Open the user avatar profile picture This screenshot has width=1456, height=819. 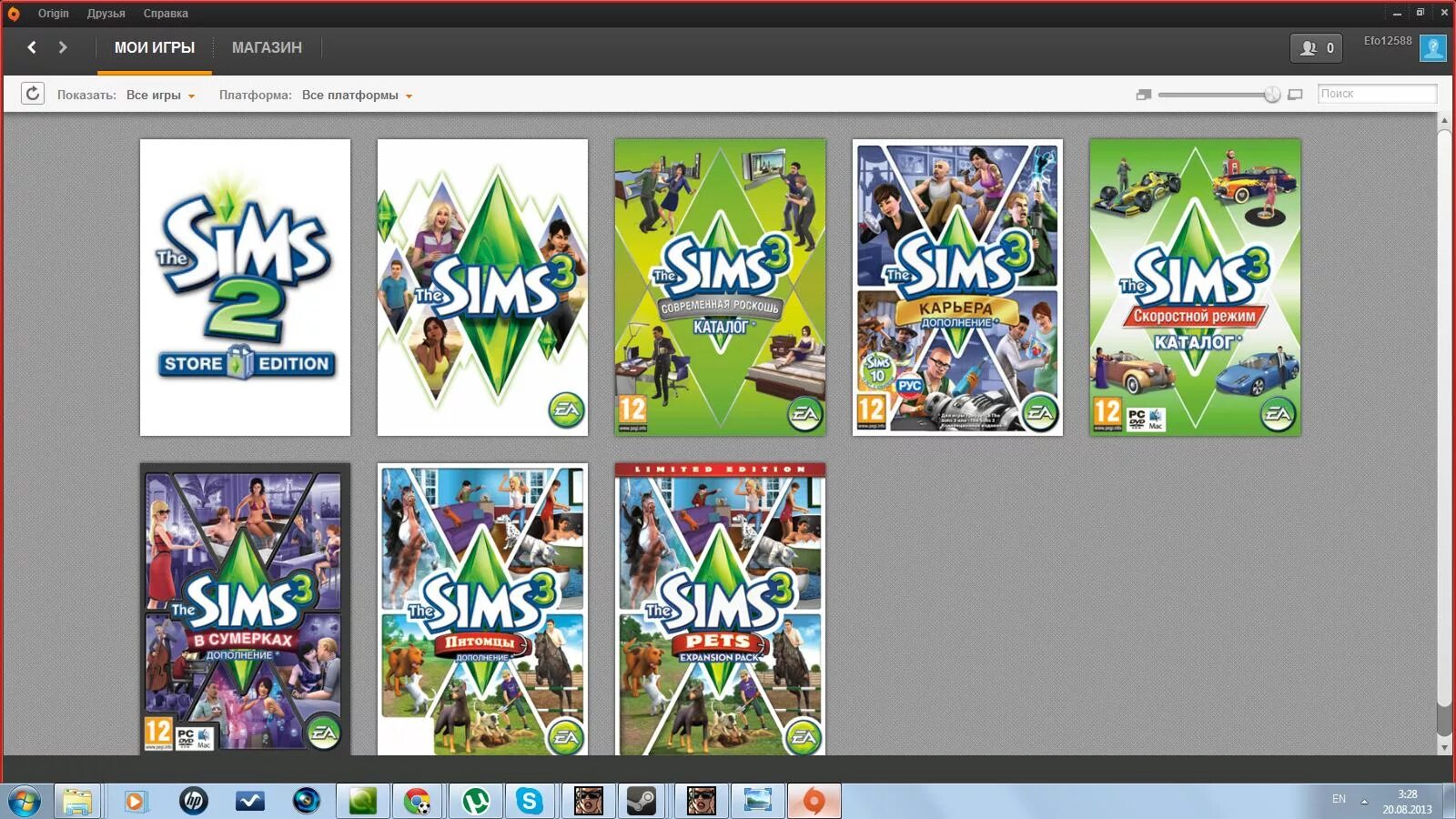[x=1433, y=48]
